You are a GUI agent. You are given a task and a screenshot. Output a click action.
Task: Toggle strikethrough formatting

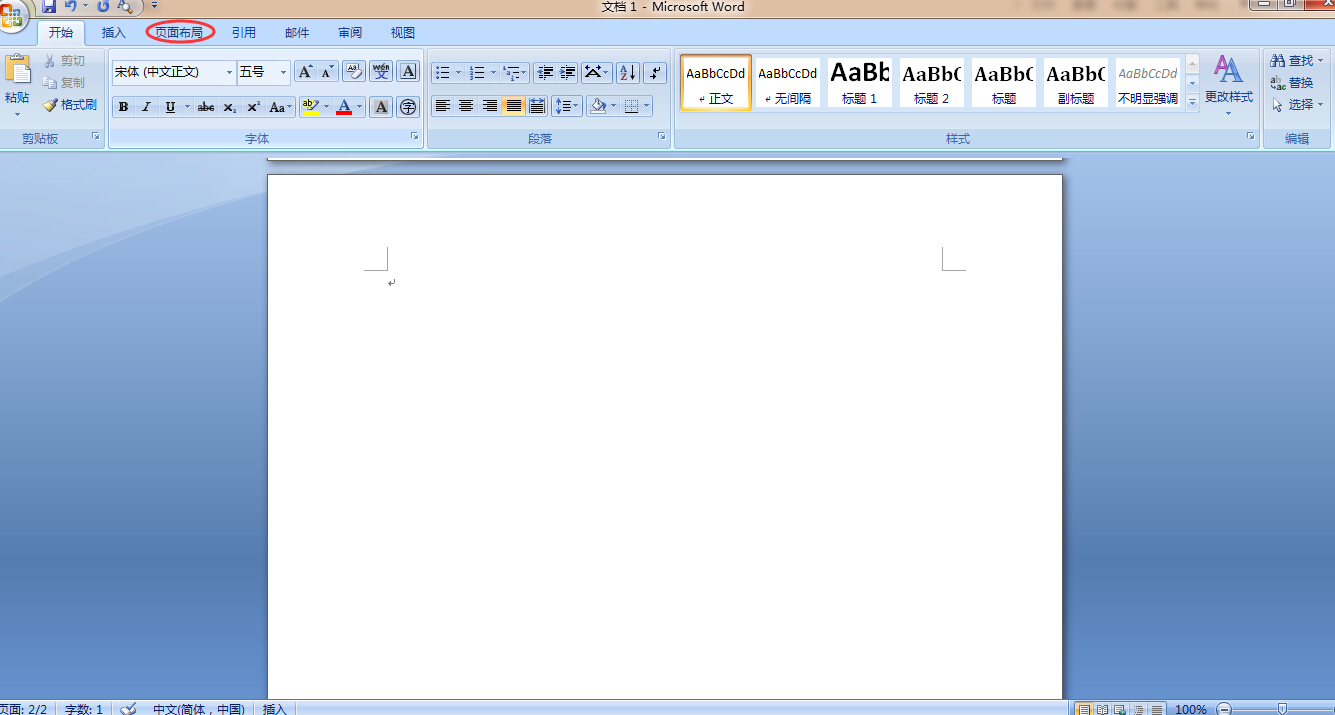pos(205,107)
